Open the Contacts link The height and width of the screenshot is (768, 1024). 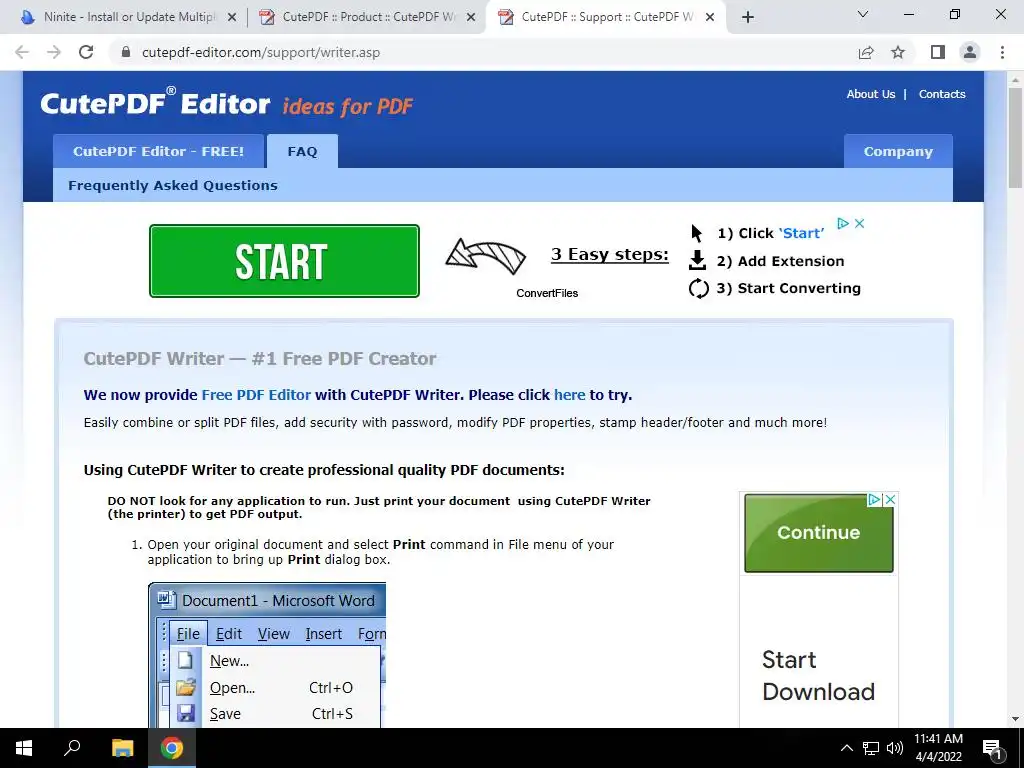click(x=942, y=94)
